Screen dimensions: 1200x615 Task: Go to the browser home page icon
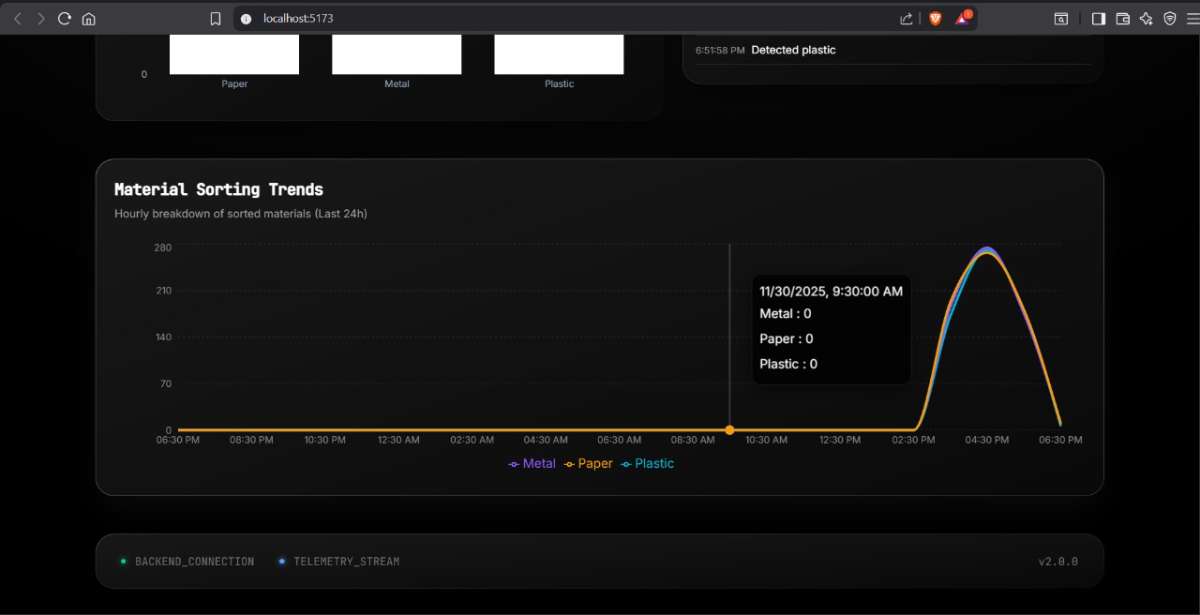coord(89,18)
